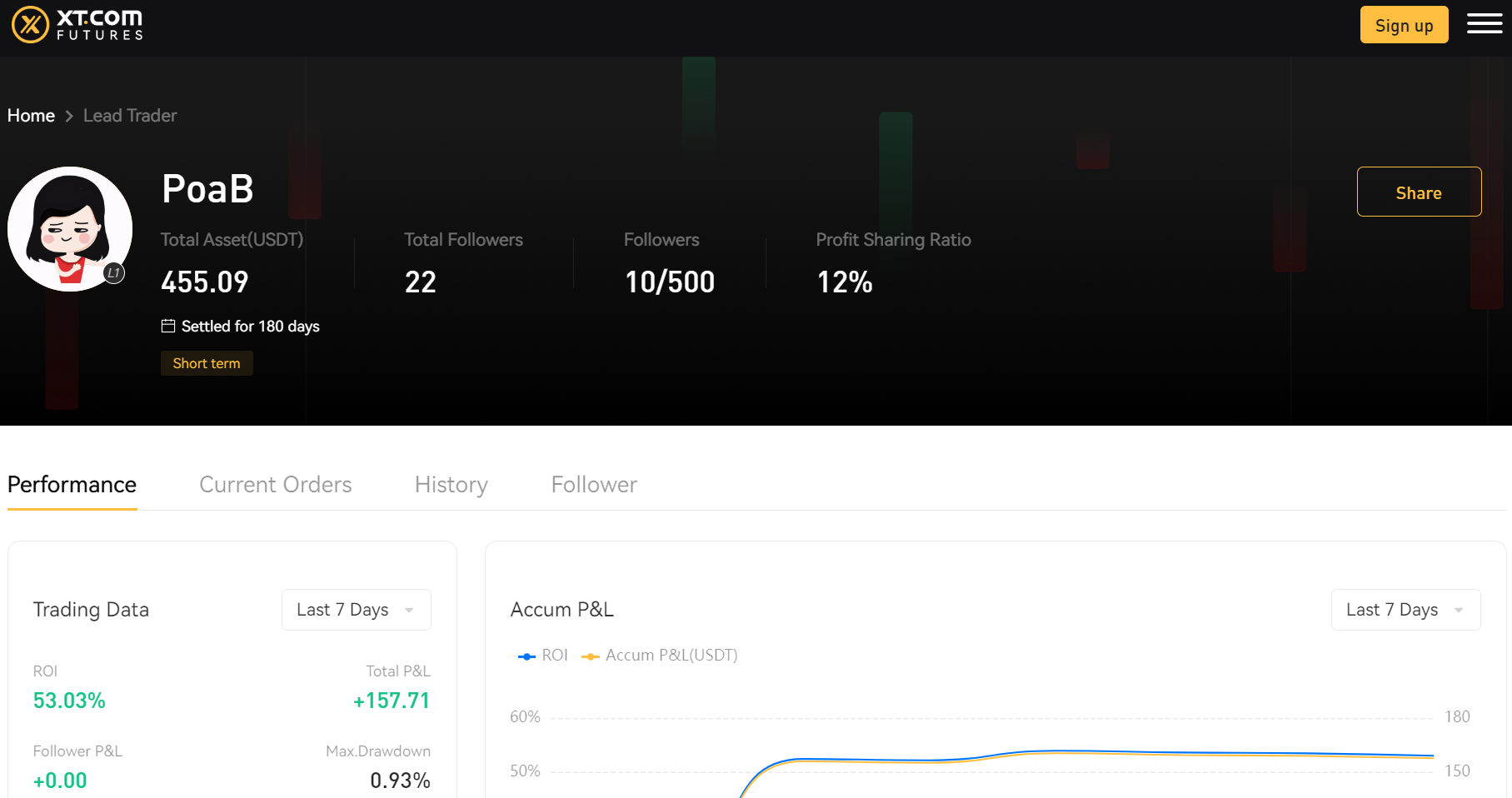Click the L1 level badge on avatar
The width and height of the screenshot is (1512, 798).
pyautogui.click(x=114, y=272)
